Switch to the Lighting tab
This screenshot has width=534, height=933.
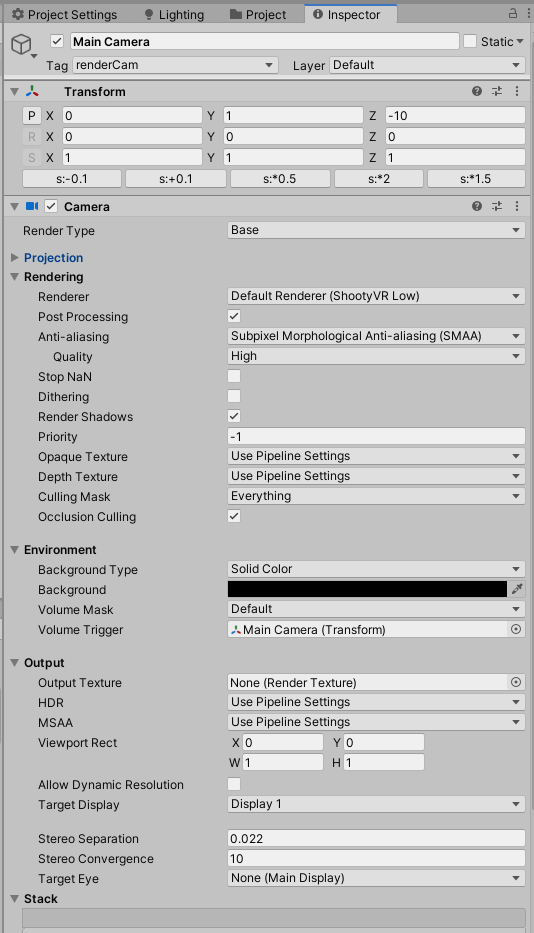coord(174,15)
